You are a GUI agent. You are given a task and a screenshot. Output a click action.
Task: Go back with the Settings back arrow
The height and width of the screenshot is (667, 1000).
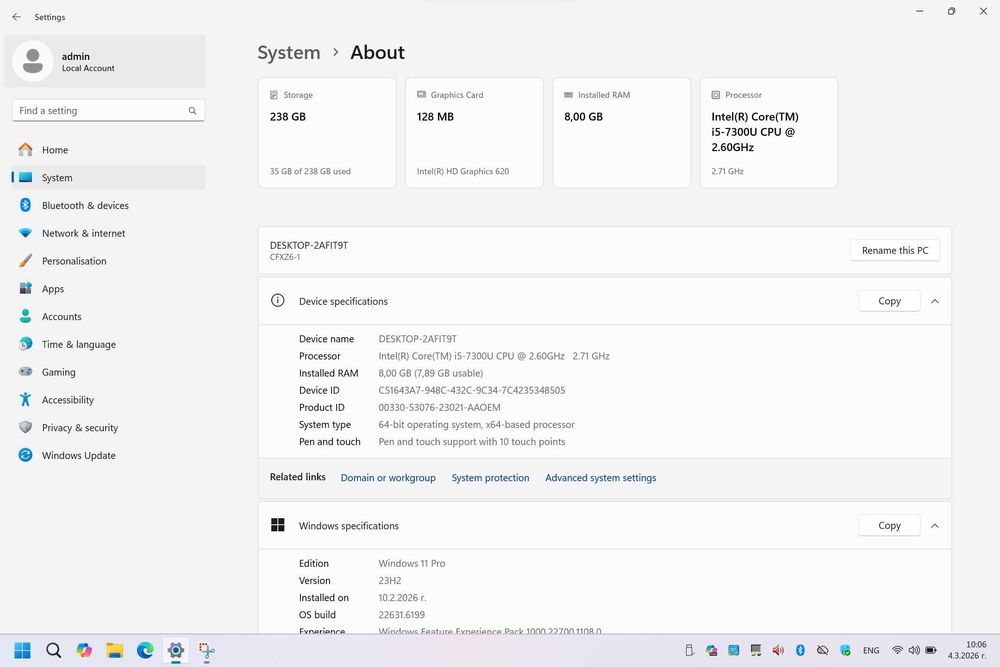[x=17, y=17]
